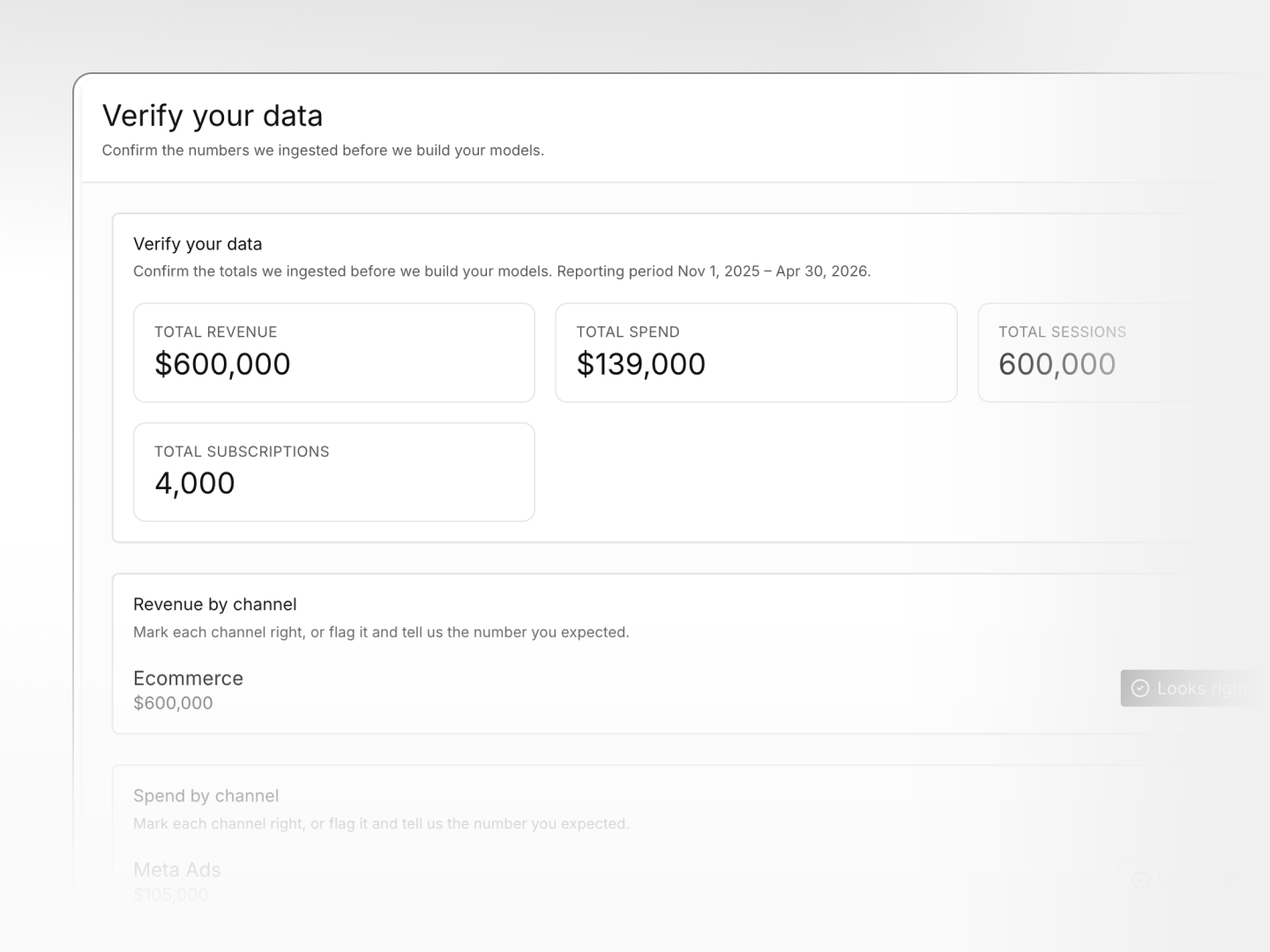
Task: Click the Spend by channel heading
Action: point(205,796)
